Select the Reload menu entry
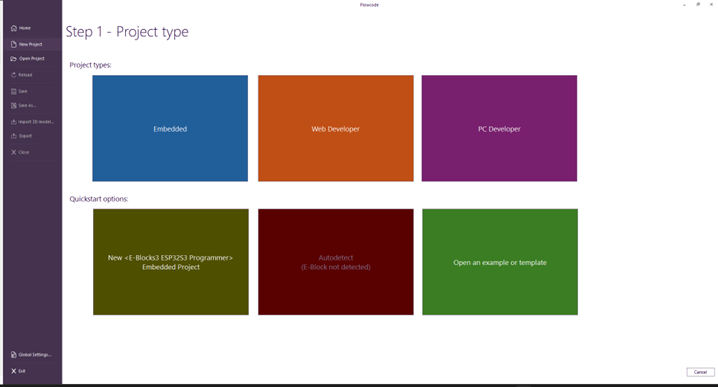 tap(32, 75)
